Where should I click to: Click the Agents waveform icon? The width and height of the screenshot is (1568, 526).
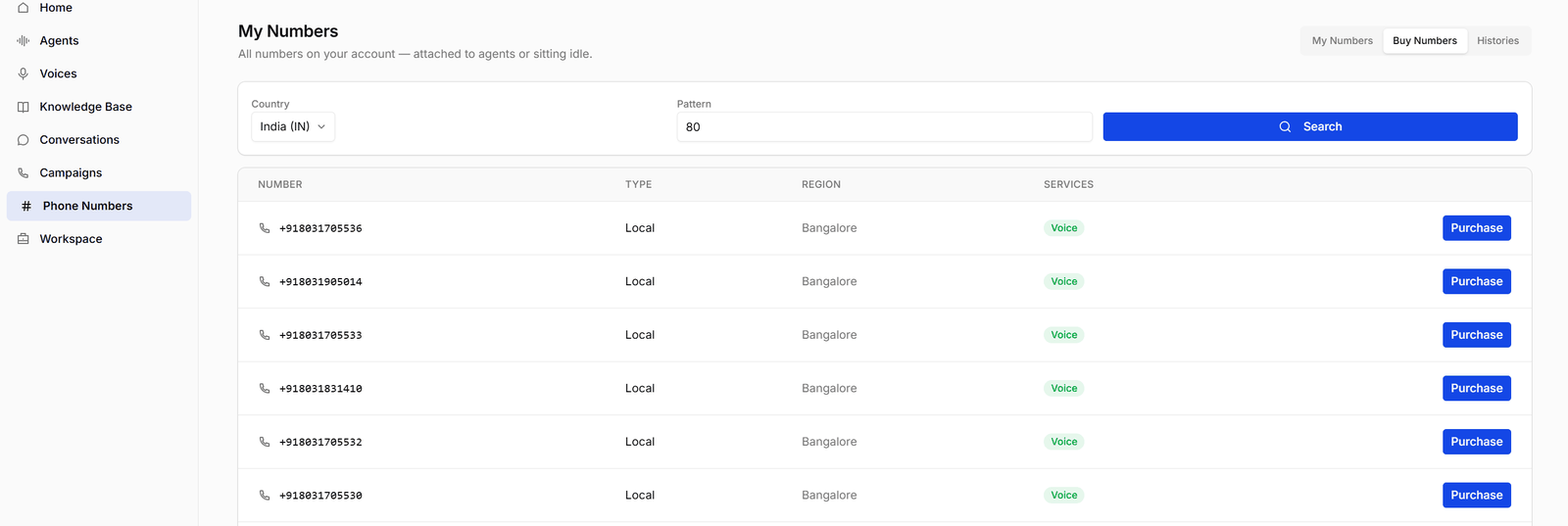[24, 40]
